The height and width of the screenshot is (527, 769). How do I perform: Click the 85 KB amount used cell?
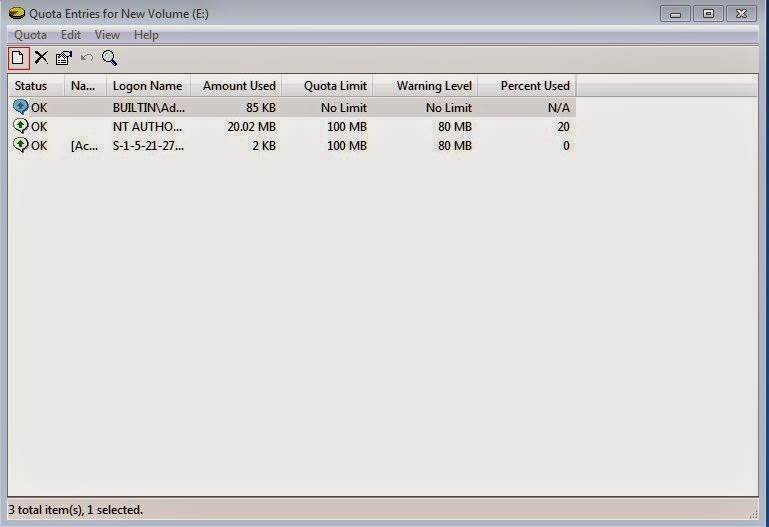click(261, 107)
